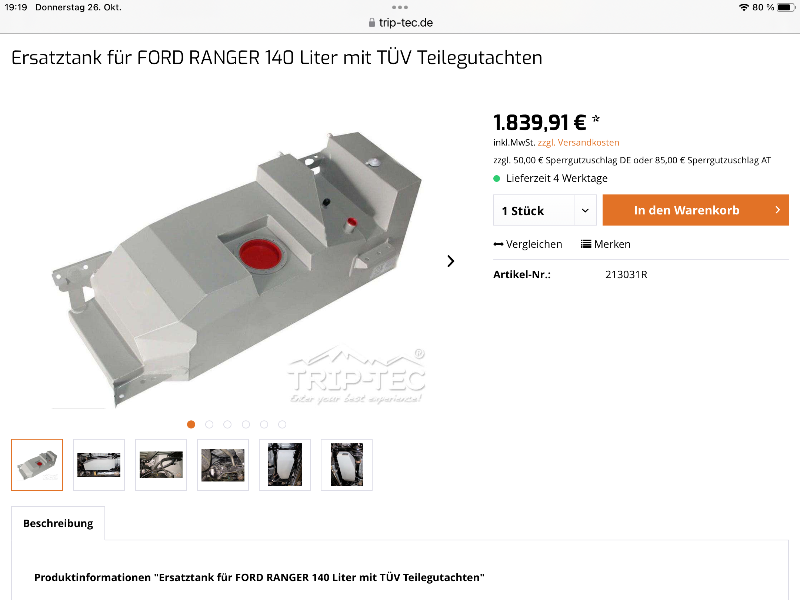This screenshot has width=800, height=600.
Task: Click the Merken list icon
Action: click(x=586, y=244)
